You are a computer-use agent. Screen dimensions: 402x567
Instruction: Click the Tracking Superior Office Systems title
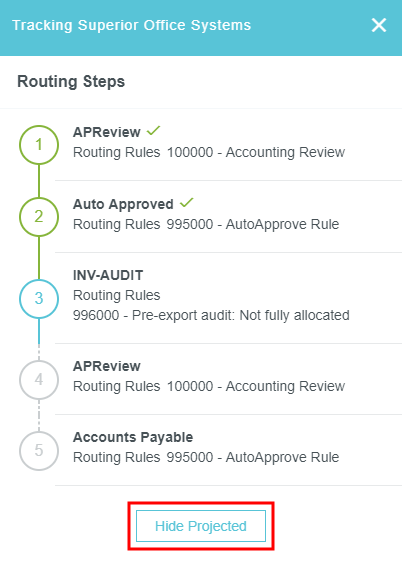132,25
